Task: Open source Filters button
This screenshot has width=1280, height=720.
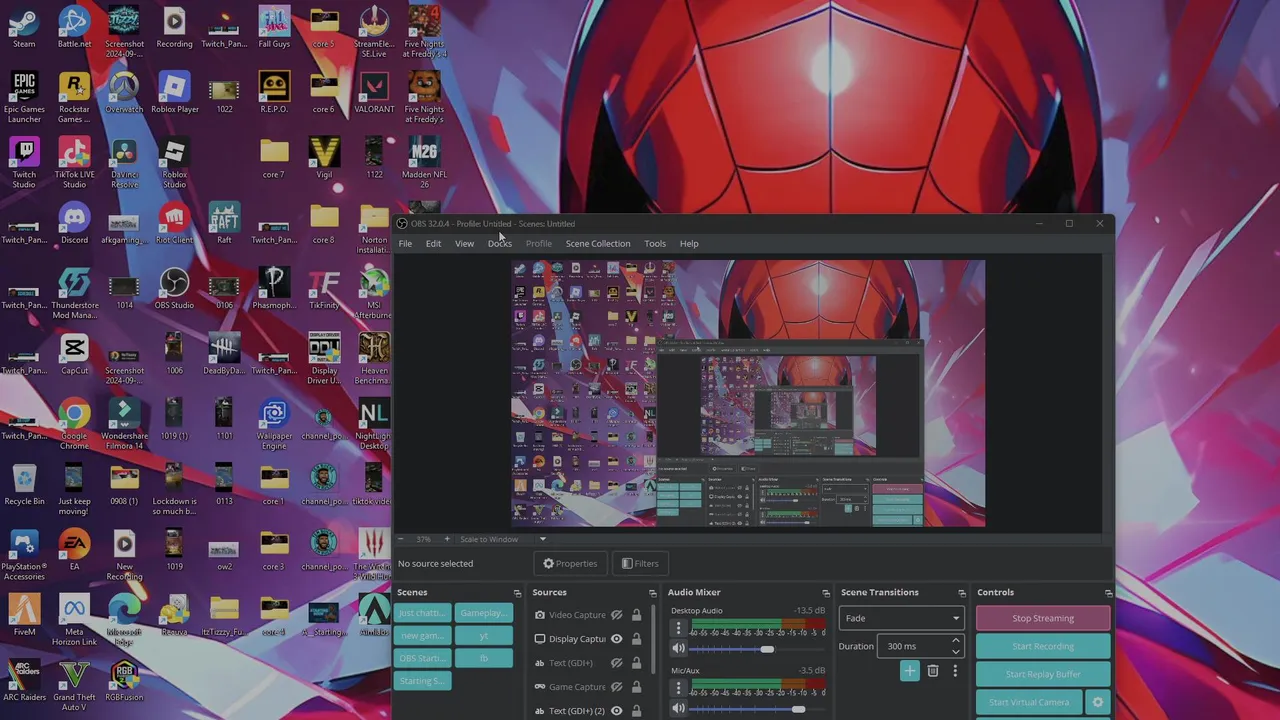Action: tap(640, 563)
